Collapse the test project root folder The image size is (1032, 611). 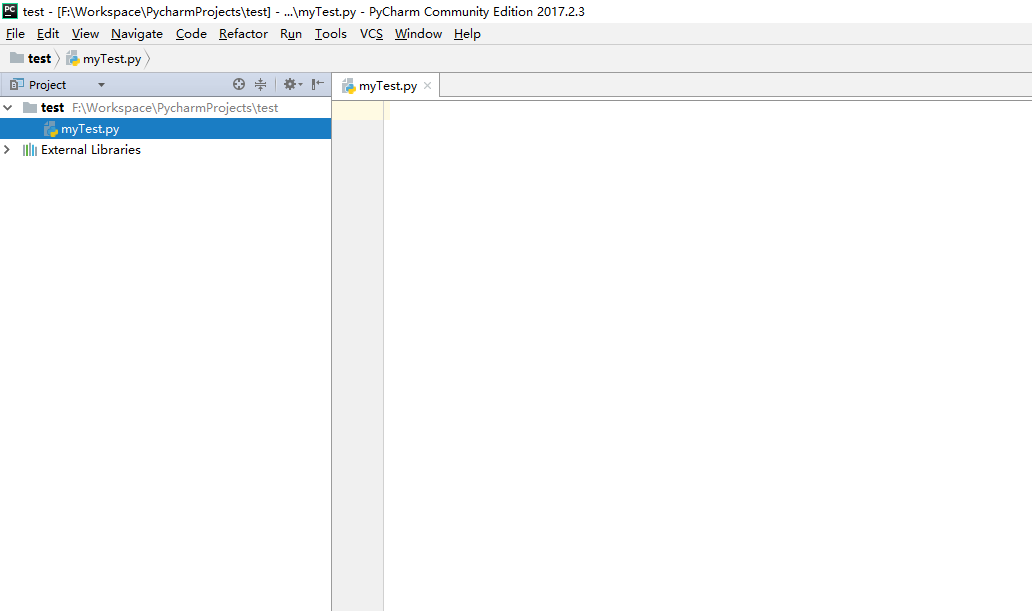point(8,107)
